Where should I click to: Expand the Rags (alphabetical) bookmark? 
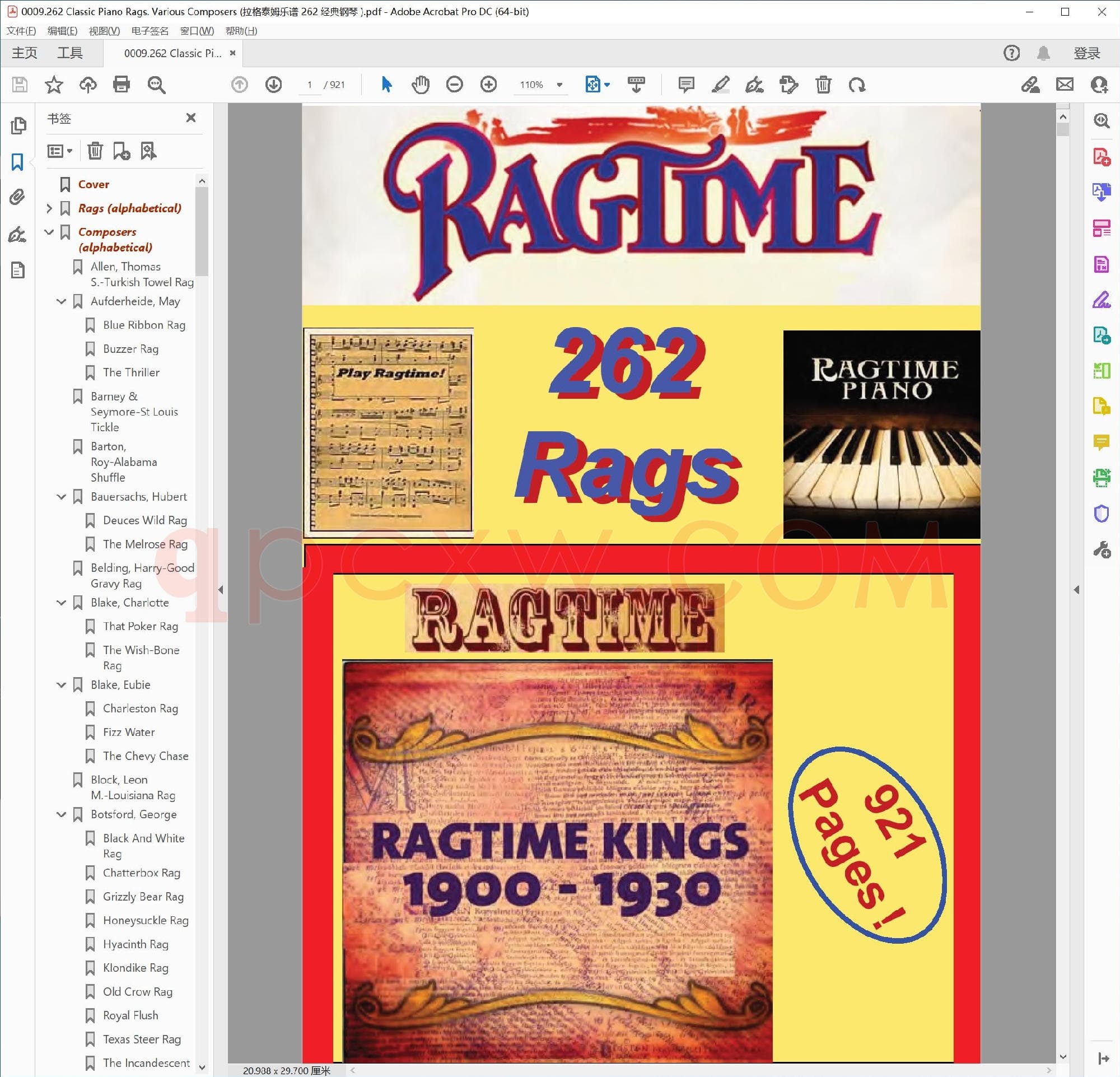[x=49, y=208]
